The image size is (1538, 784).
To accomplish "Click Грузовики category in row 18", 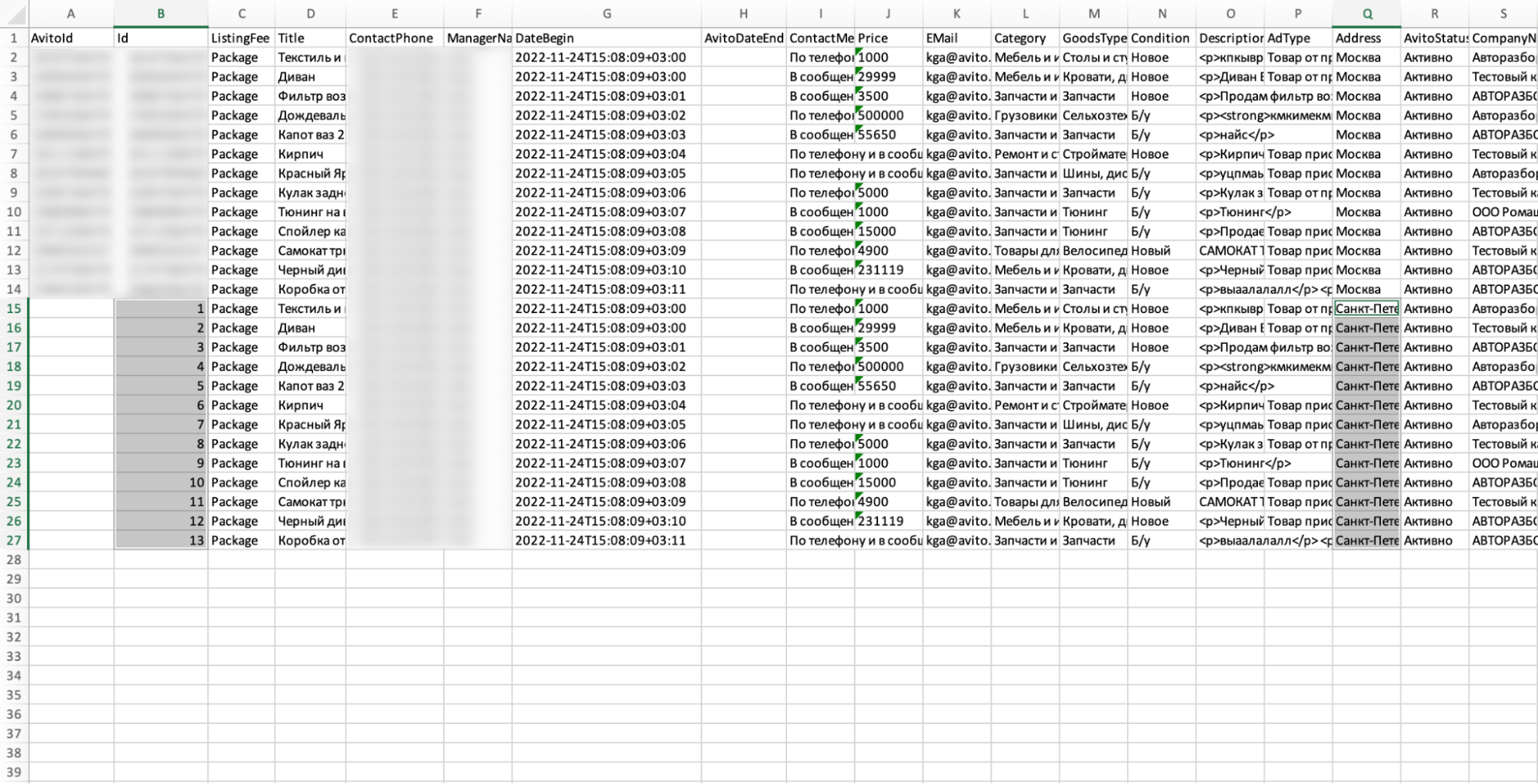I will click(1025, 367).
